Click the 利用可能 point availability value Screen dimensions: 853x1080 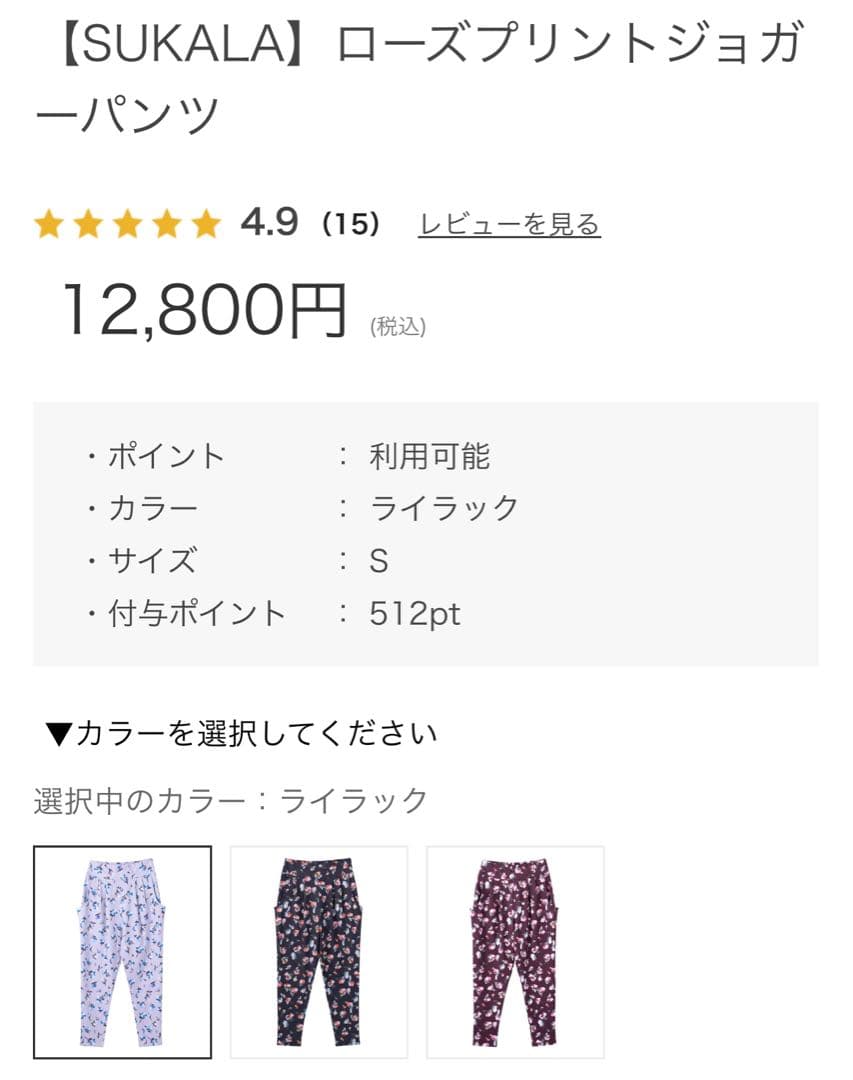pyautogui.click(x=430, y=457)
